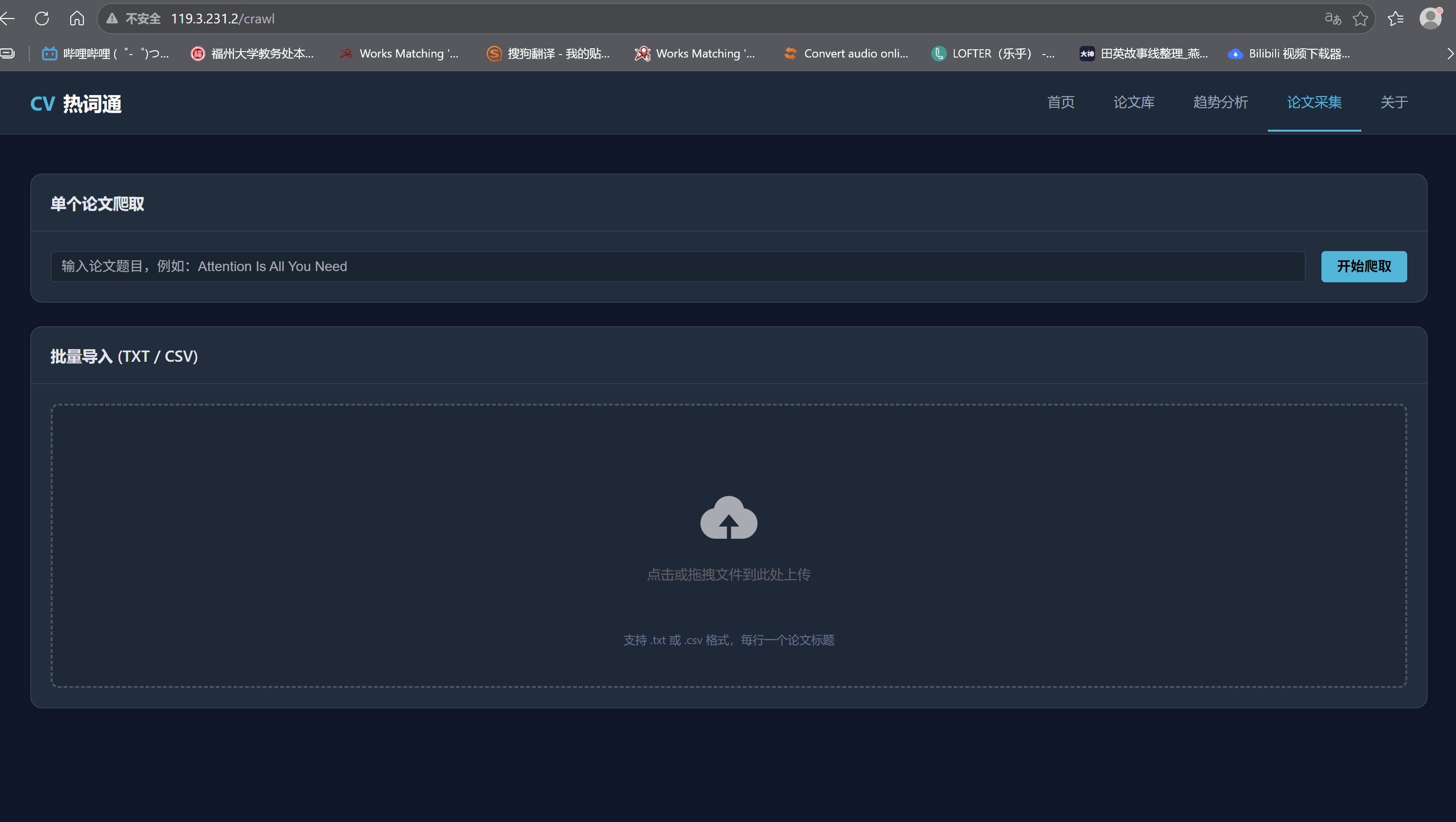Click the cloud upload icon

pyautogui.click(x=728, y=517)
